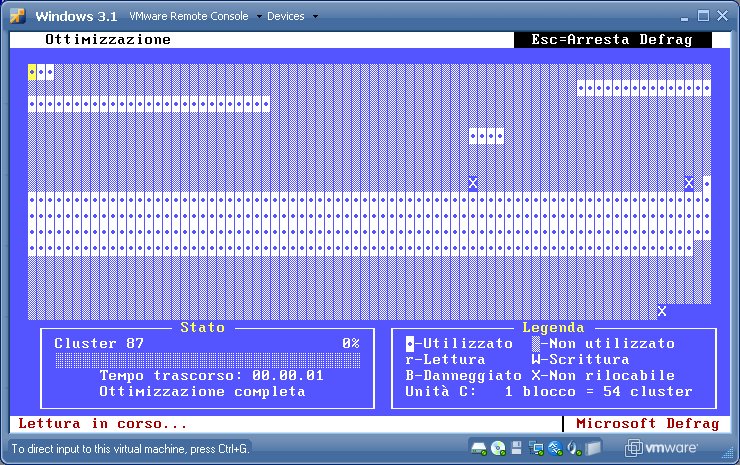Click the network adapter status icon
740x465 pixels.
(538, 448)
